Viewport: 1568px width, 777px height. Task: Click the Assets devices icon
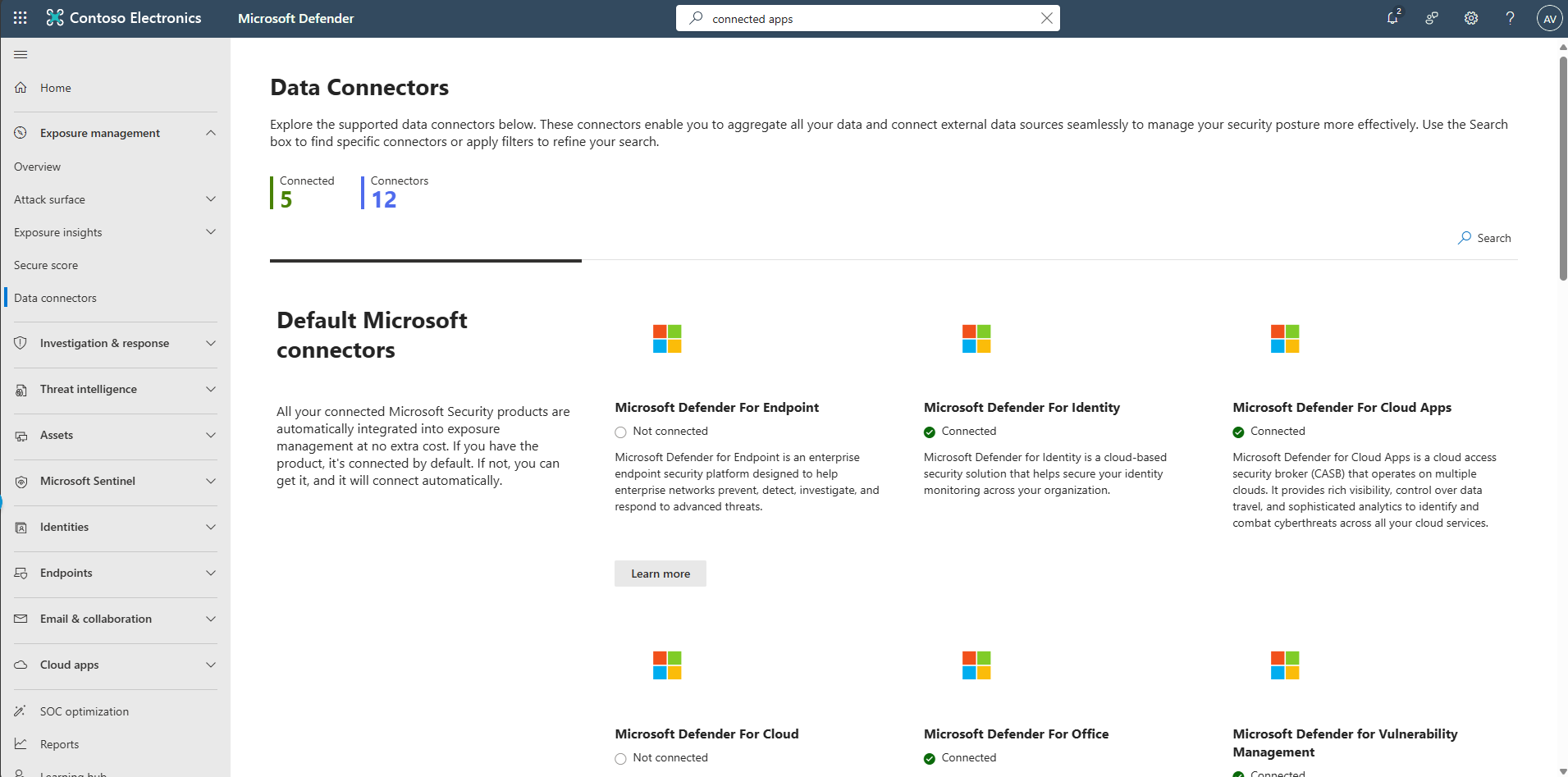[x=21, y=436]
